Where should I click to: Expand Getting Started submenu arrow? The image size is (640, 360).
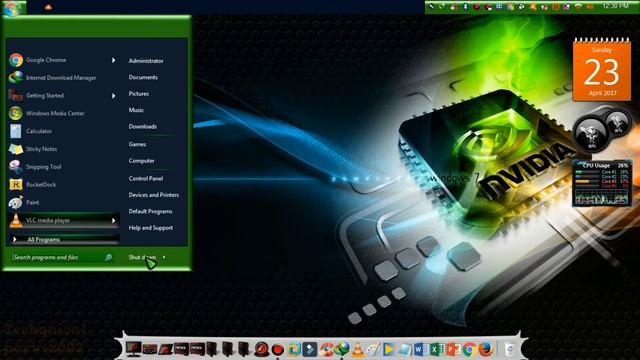(113, 96)
